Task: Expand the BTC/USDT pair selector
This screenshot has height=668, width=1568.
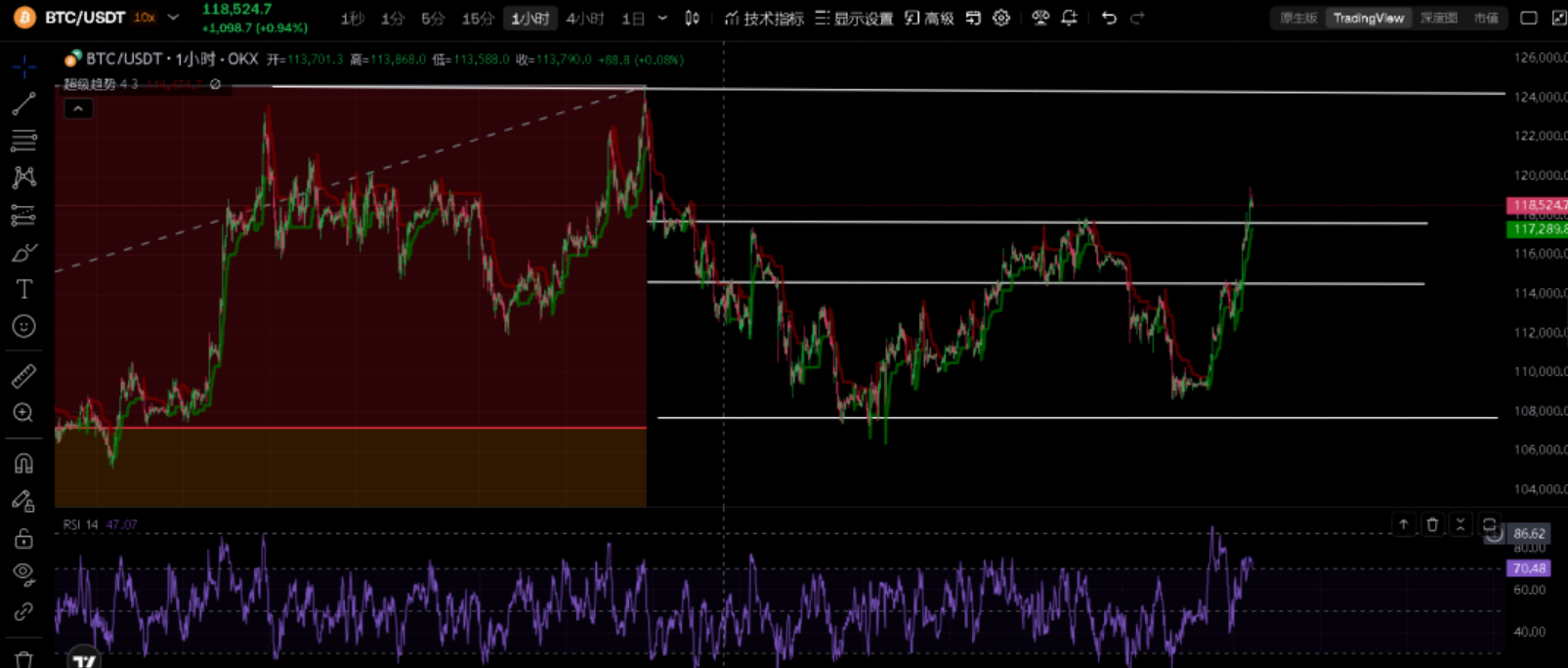Action: pos(173,18)
